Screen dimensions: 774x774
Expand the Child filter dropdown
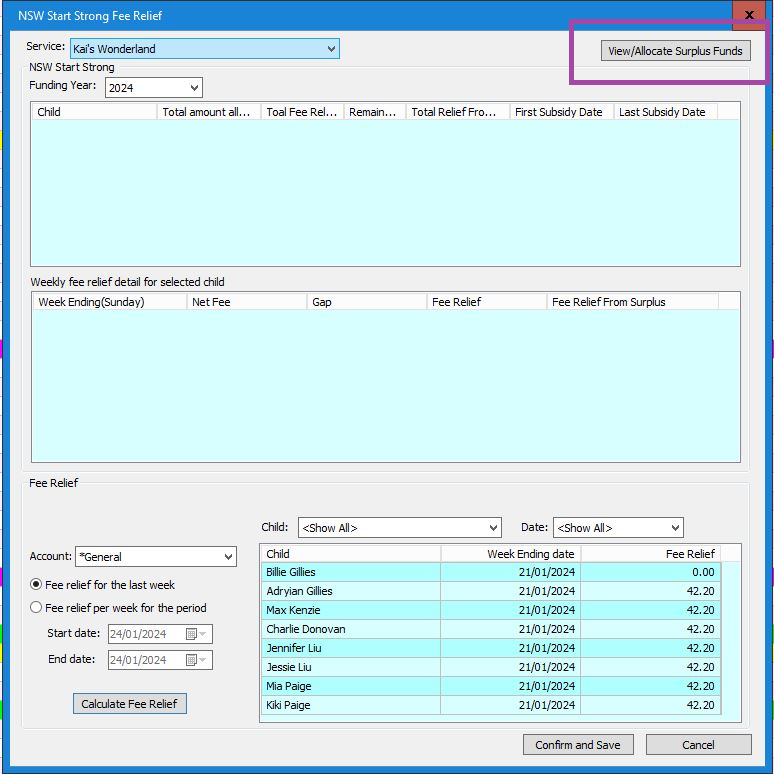coord(493,528)
